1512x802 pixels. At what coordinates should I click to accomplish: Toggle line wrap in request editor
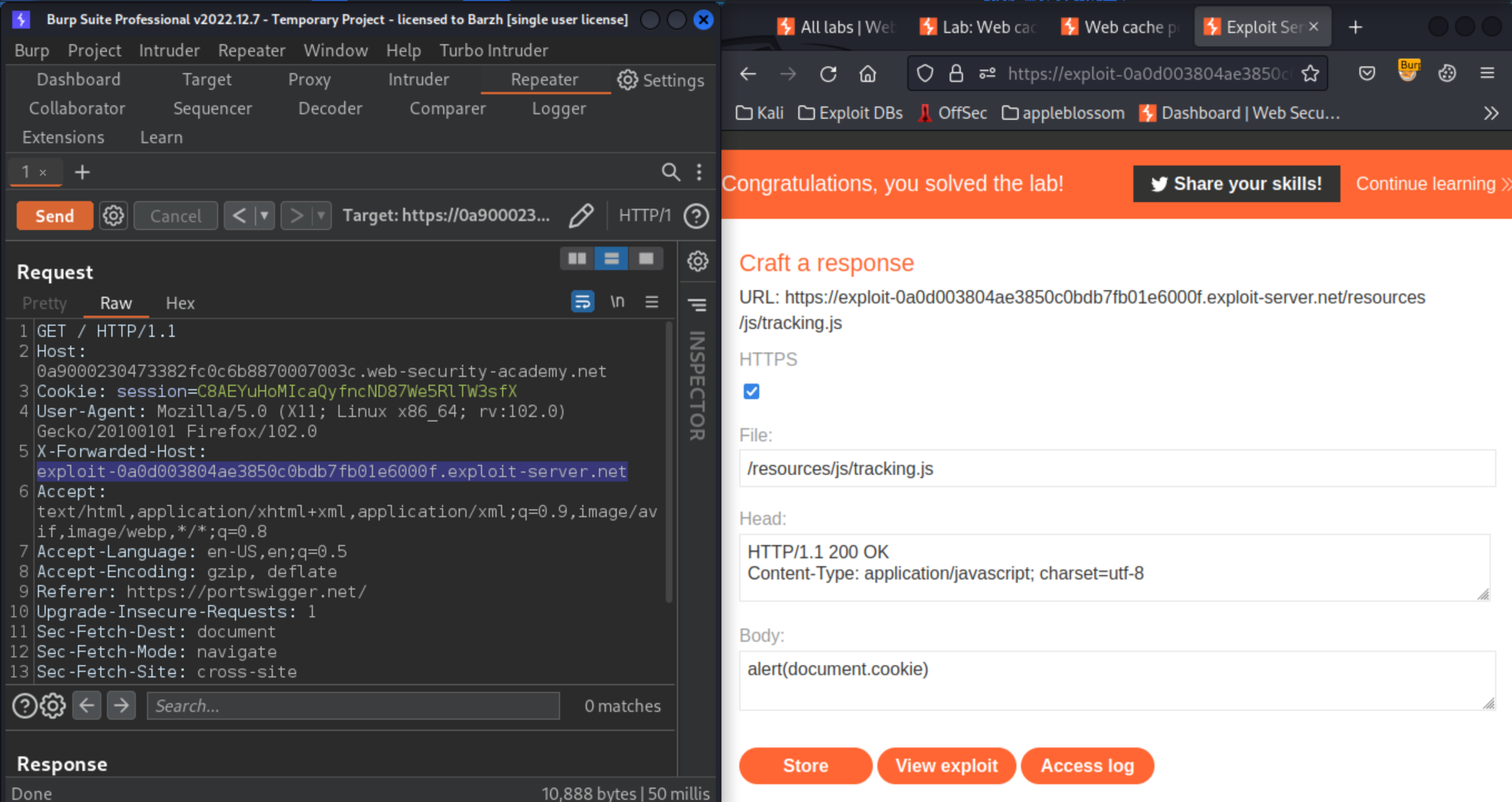[x=582, y=302]
